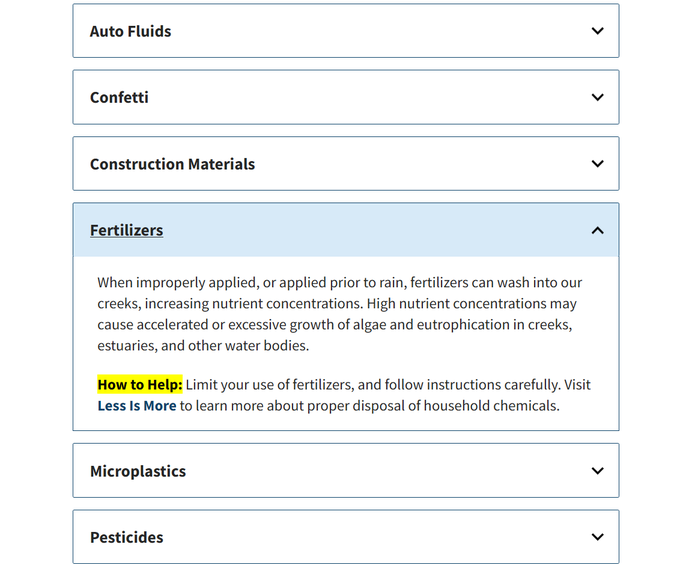This screenshot has width=680, height=565.
Task: Click the chevron next to Construction Materials
Action: (x=597, y=163)
